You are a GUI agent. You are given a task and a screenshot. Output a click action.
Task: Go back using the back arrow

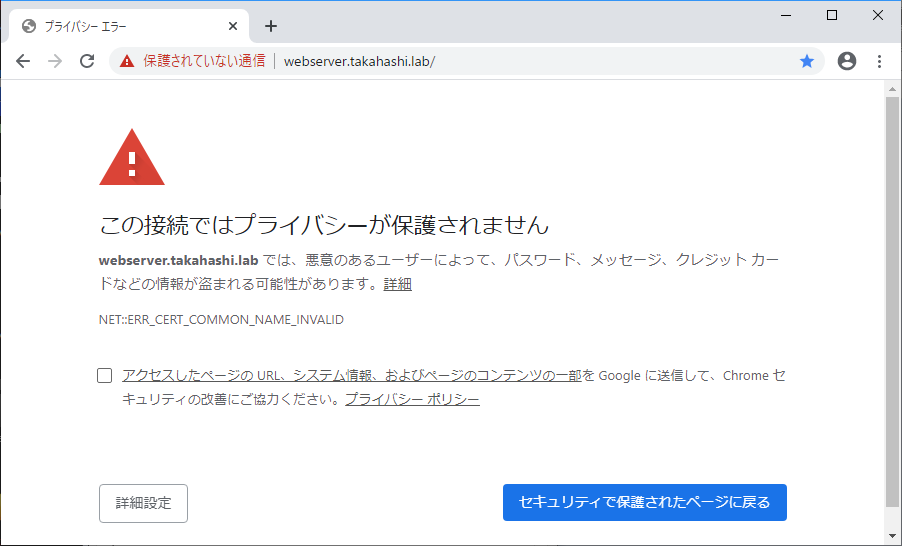[x=23, y=61]
